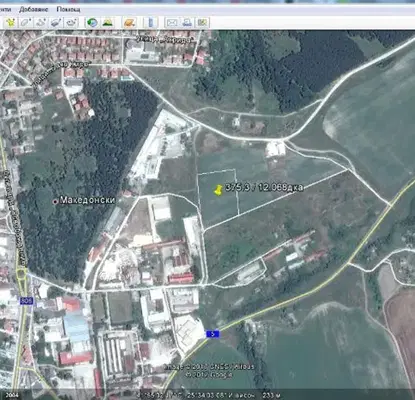The image size is (415, 400).
Task: Start the Record a Tour tool
Action: pos(71,23)
